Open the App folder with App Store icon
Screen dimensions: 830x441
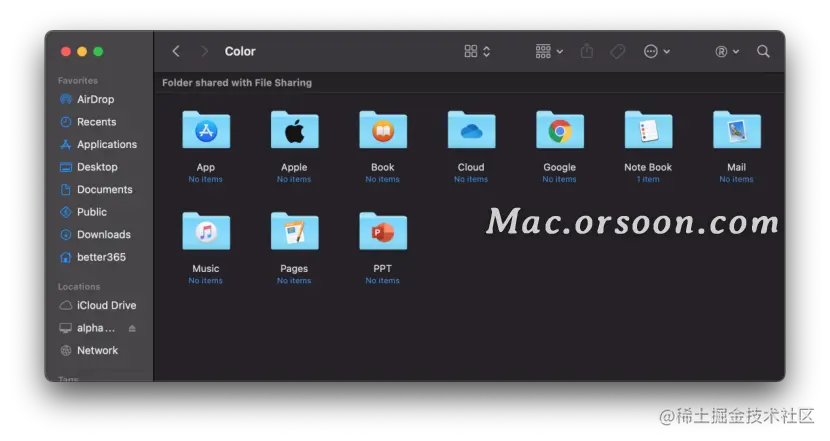coord(206,130)
